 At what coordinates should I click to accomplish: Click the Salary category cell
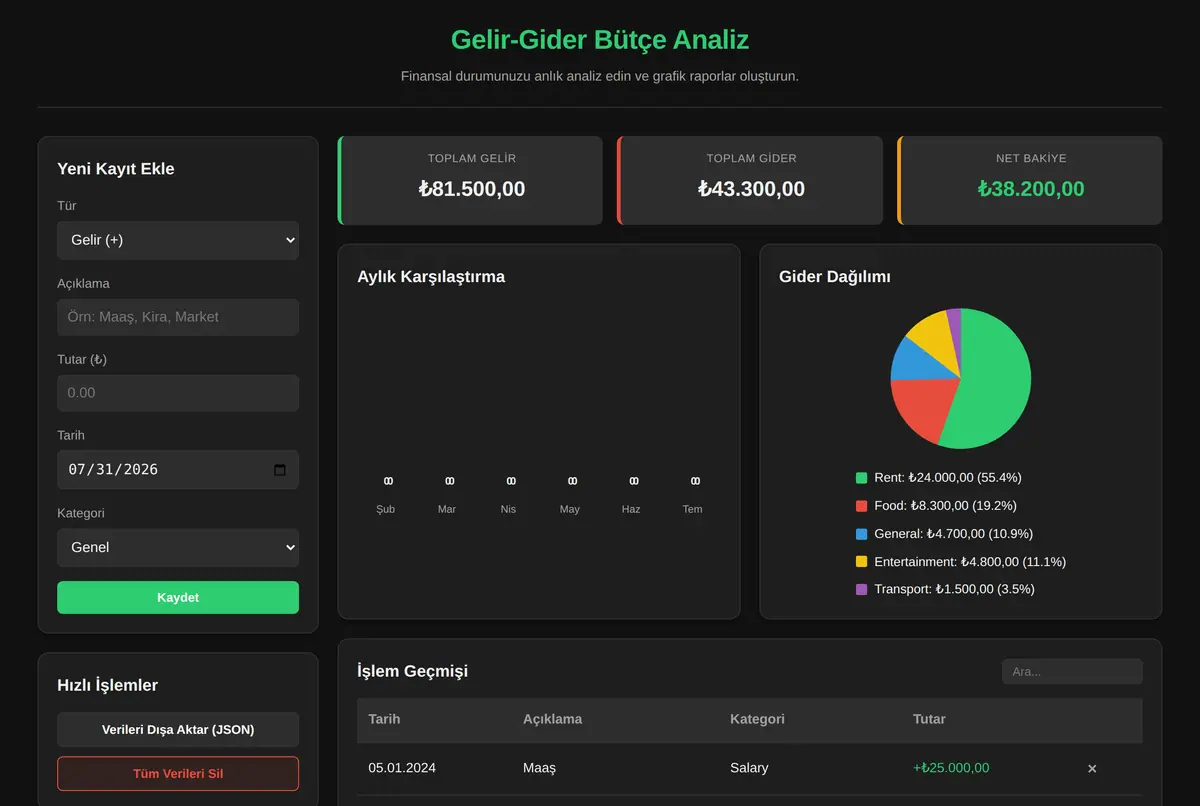coord(749,768)
